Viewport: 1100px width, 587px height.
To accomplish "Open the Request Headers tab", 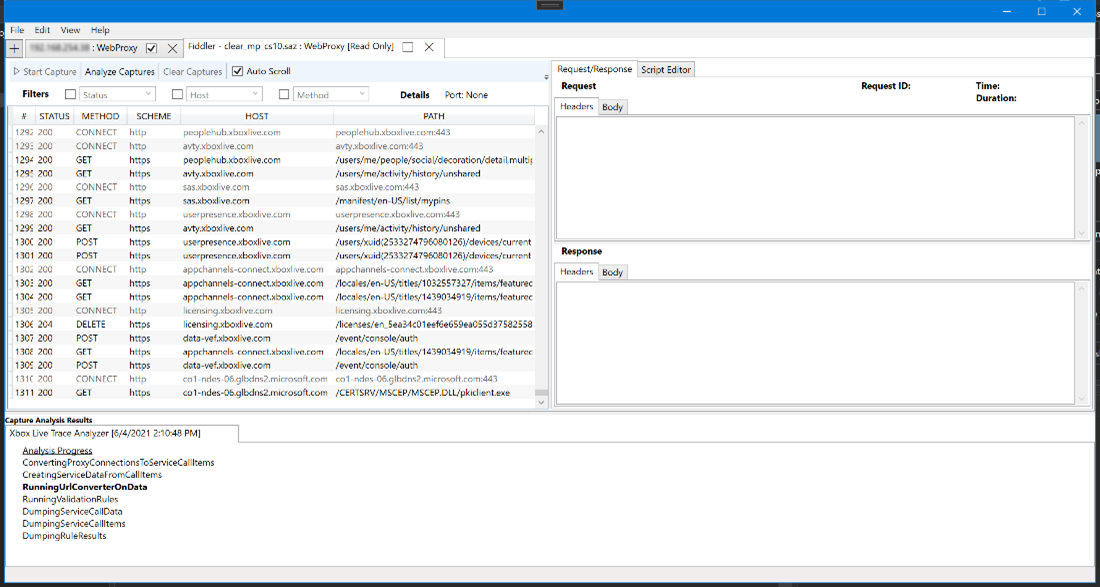I will pyautogui.click(x=577, y=107).
